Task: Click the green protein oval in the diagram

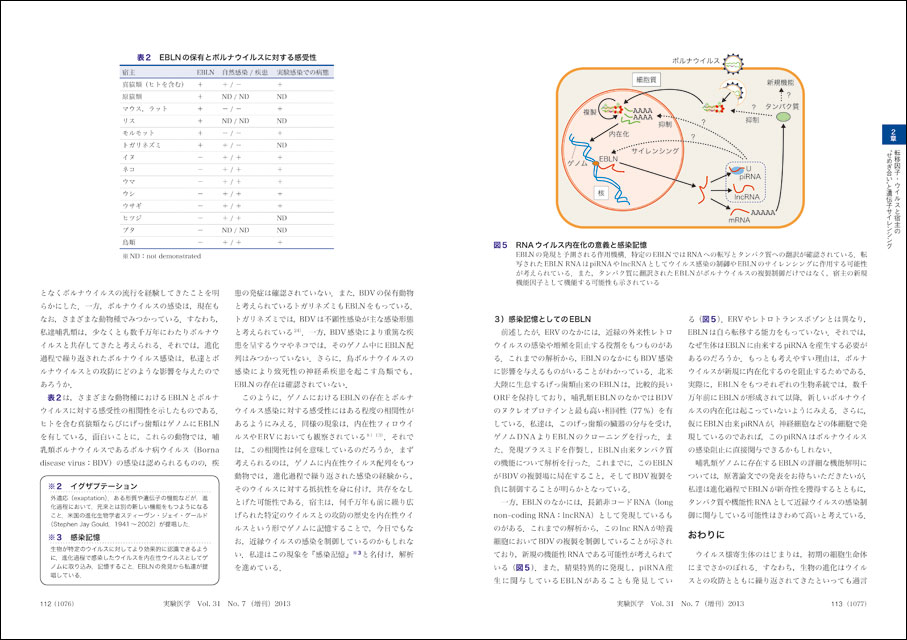Action: coord(785,117)
